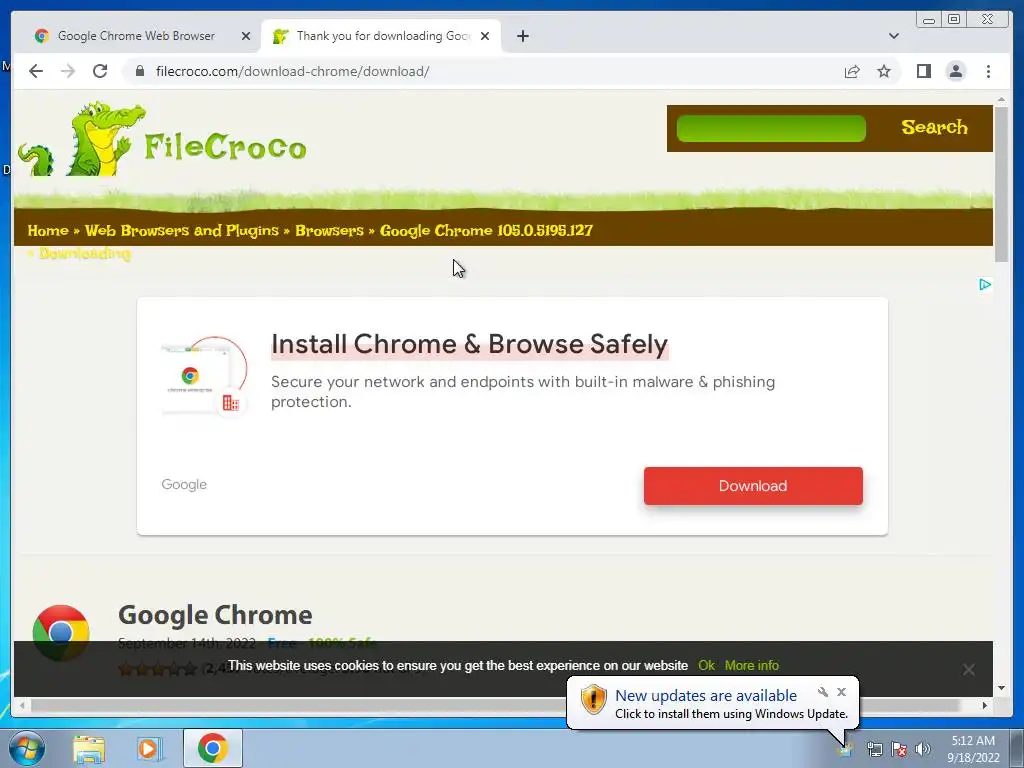Open cookie More info link
The height and width of the screenshot is (768, 1024).
click(752, 665)
